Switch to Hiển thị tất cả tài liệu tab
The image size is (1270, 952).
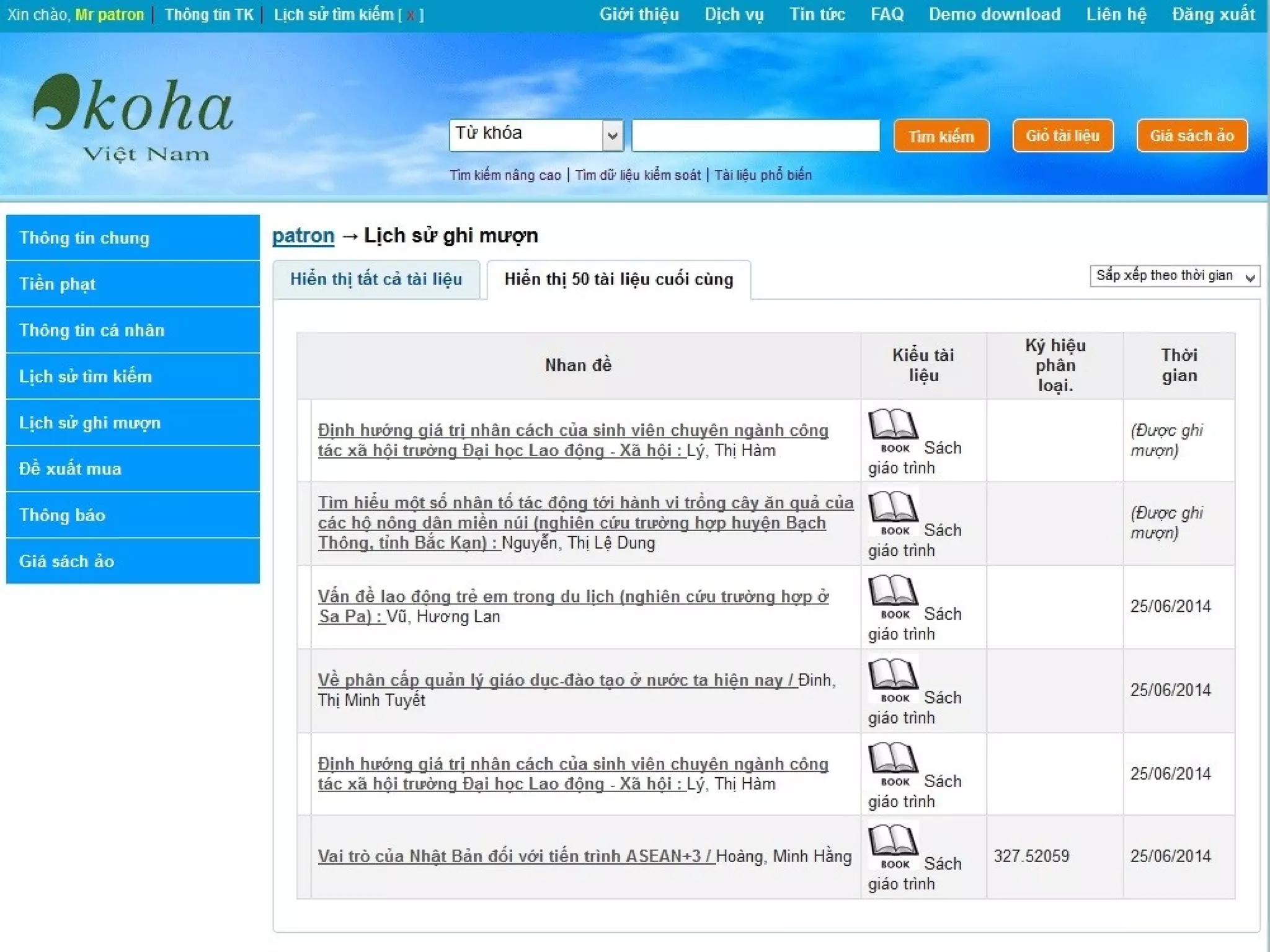tap(376, 280)
